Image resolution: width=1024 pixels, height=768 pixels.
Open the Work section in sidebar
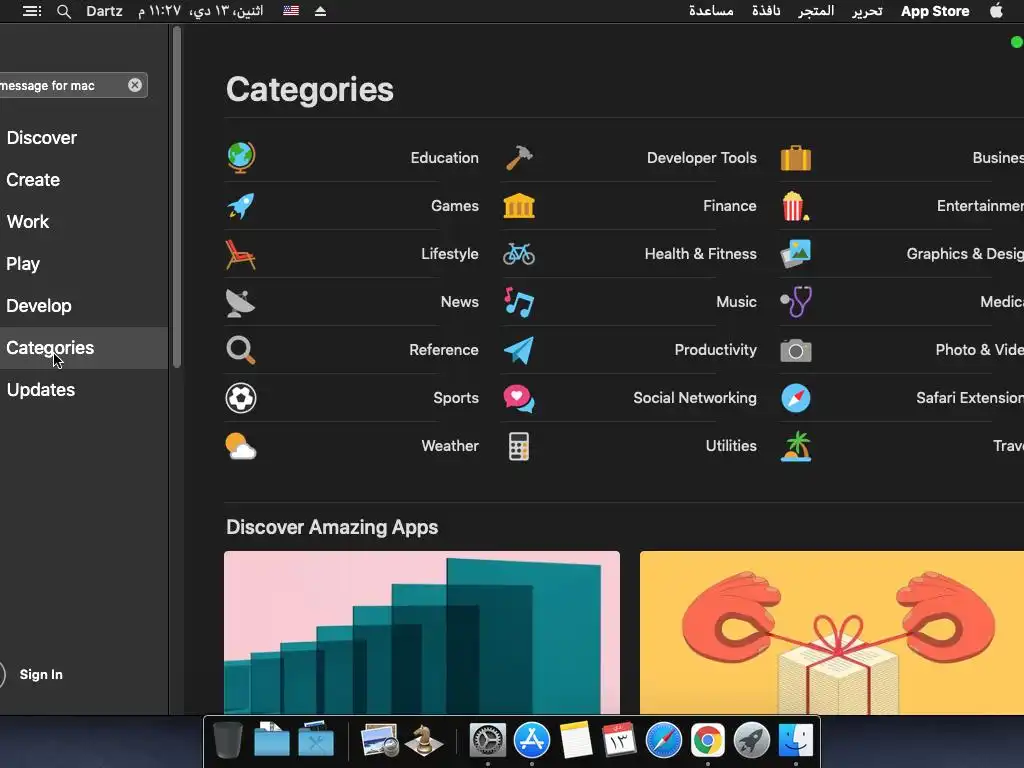tap(28, 221)
